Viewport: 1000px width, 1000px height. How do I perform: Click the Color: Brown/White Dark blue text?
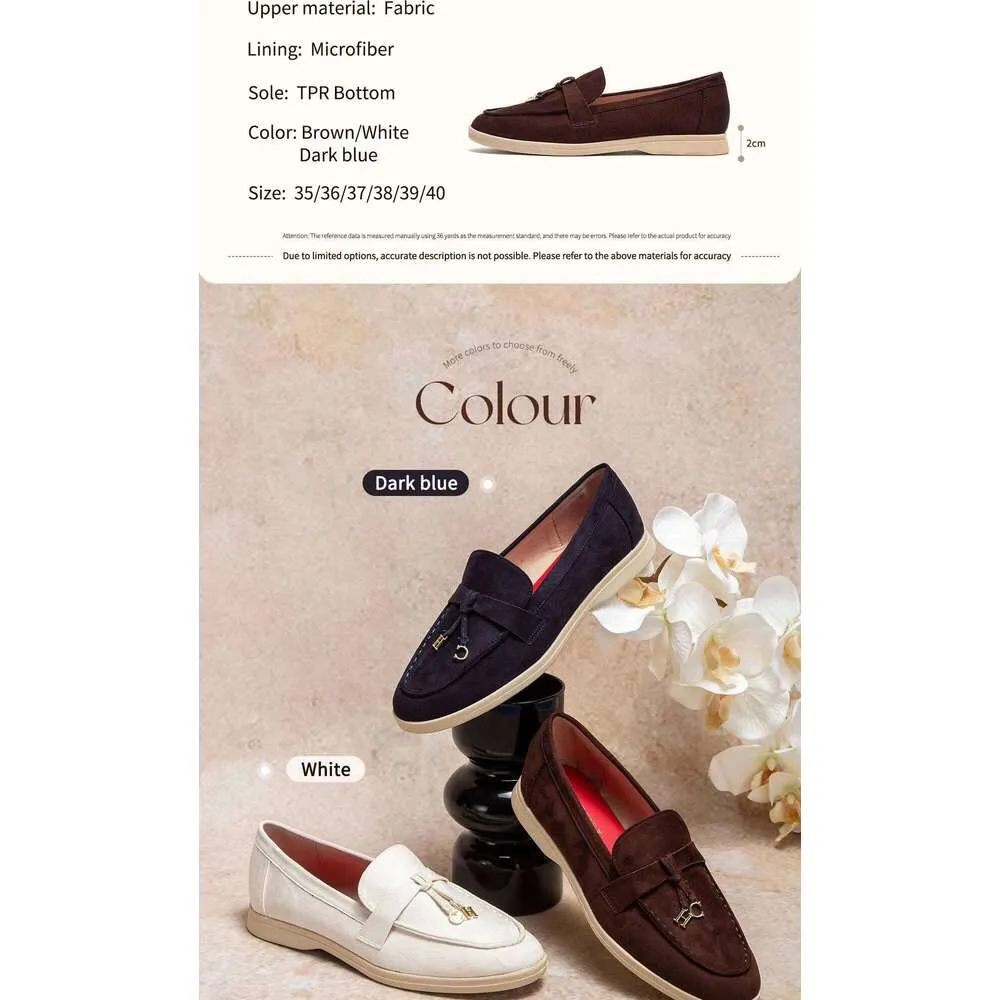(x=328, y=143)
